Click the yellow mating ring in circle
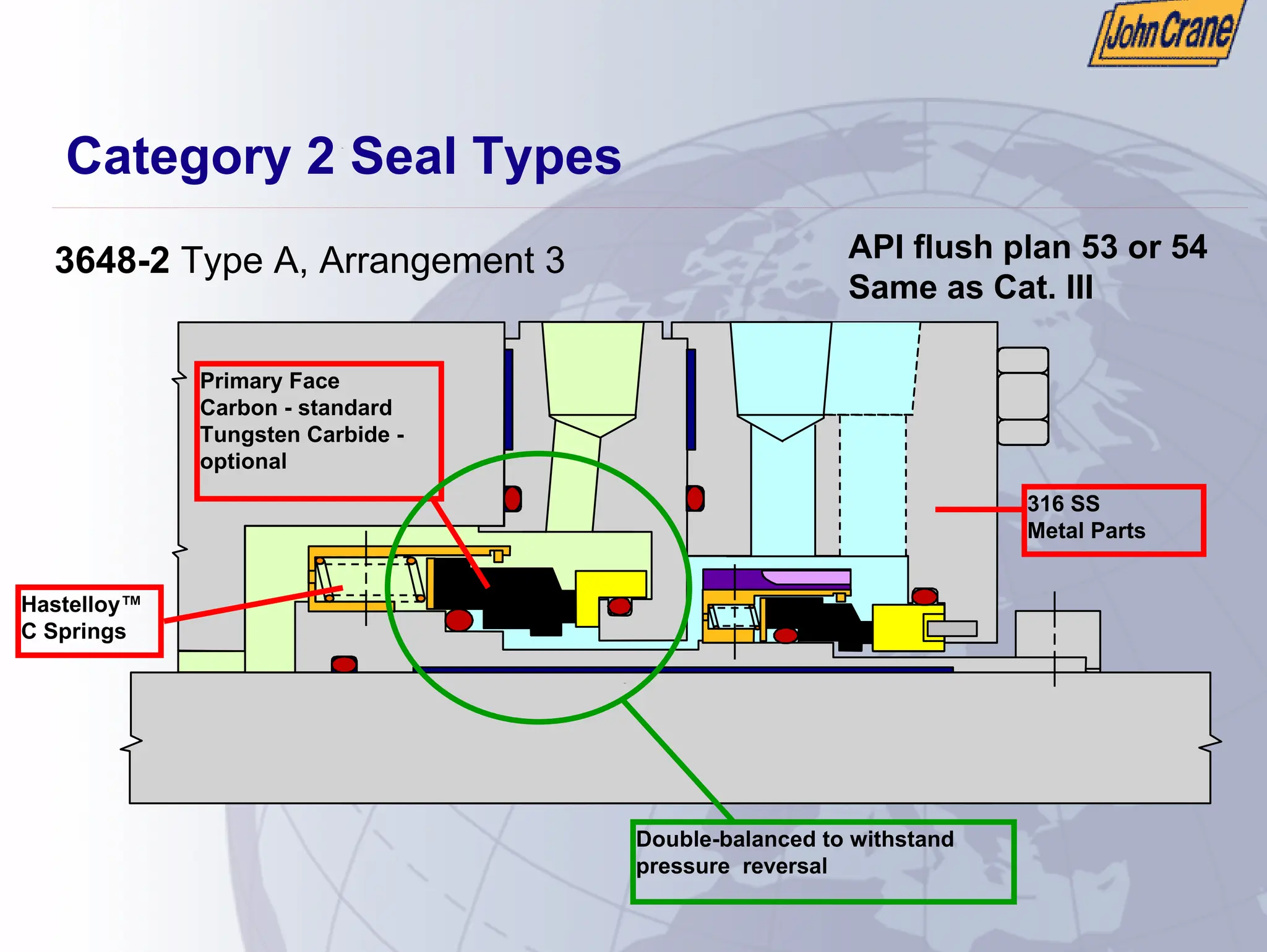The image size is (1267, 952). click(x=603, y=585)
